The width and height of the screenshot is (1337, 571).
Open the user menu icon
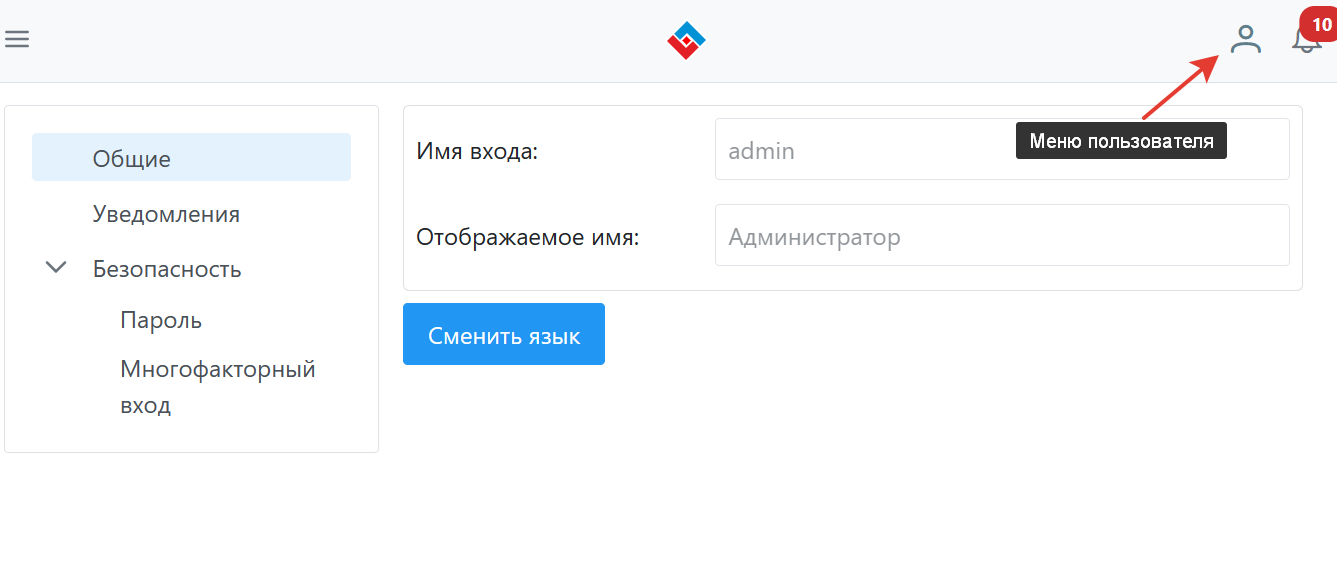1245,40
